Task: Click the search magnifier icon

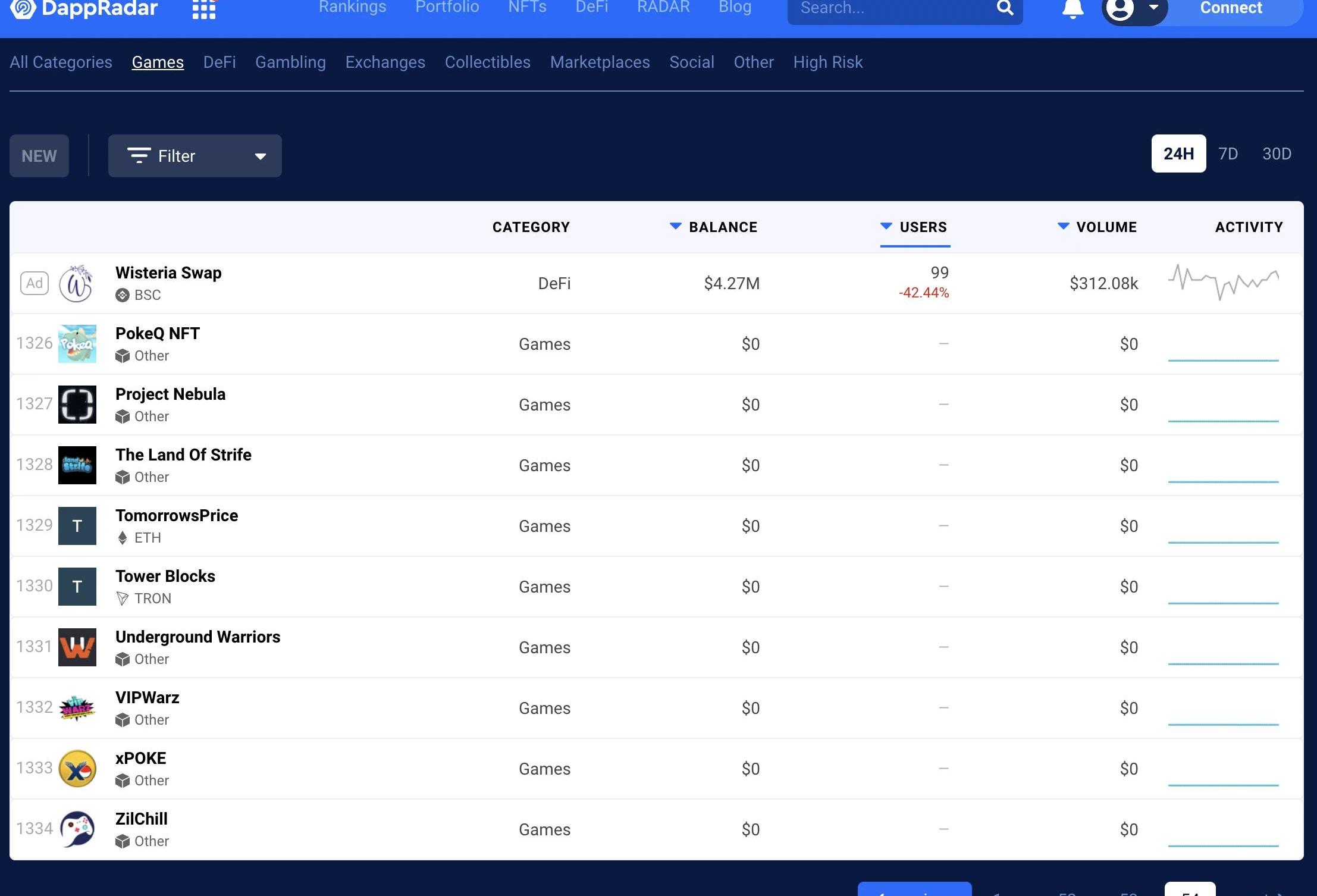Action: point(1005,8)
